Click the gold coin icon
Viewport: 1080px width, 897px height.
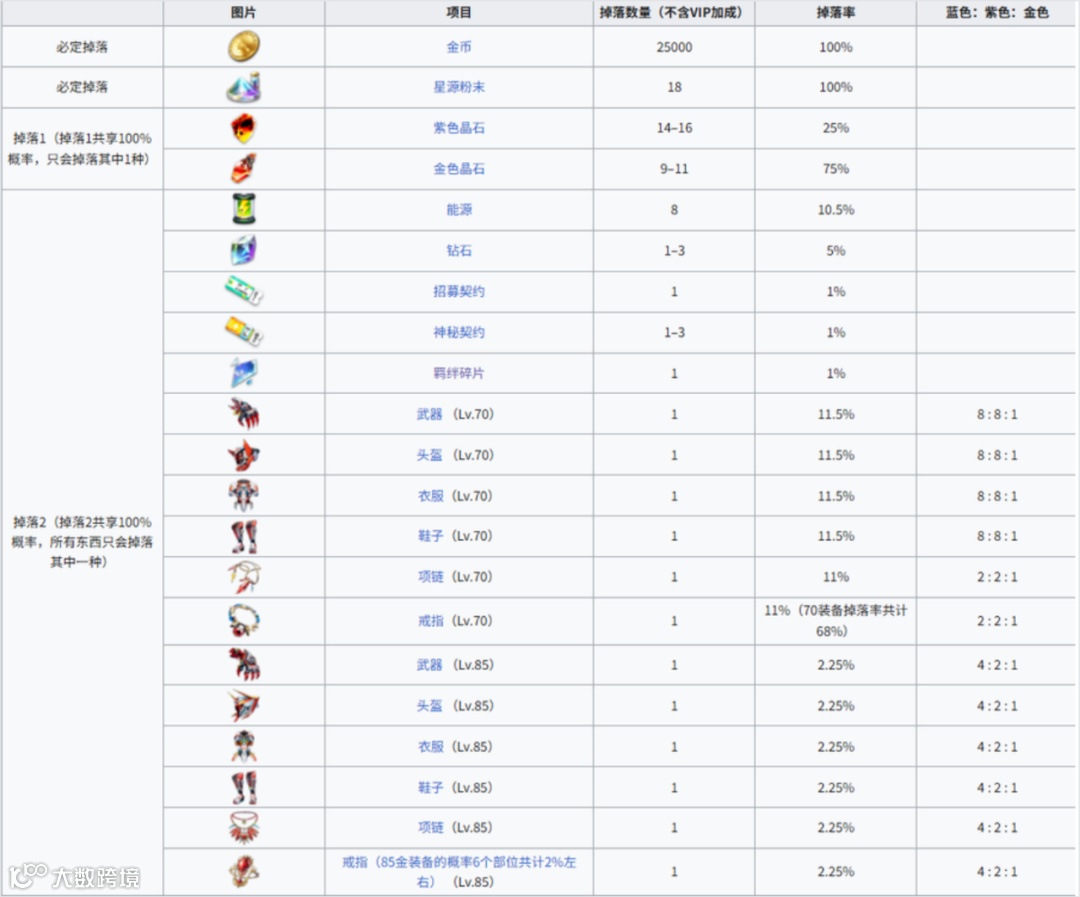click(x=244, y=47)
